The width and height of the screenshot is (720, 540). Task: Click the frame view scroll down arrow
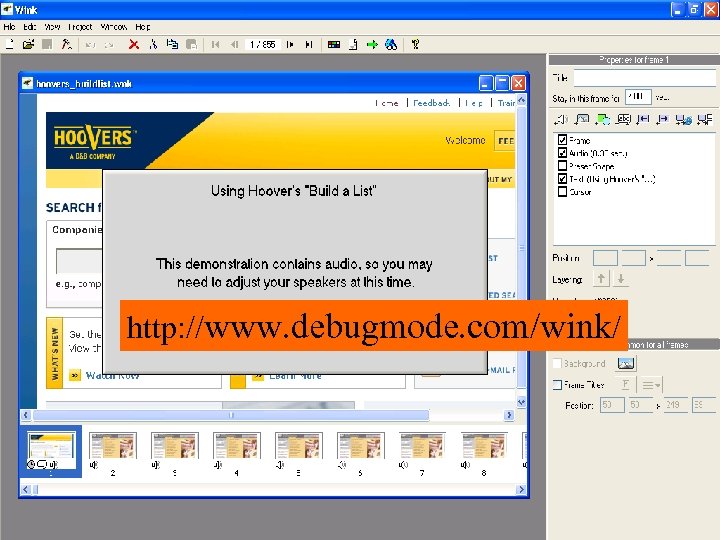tap(521, 402)
